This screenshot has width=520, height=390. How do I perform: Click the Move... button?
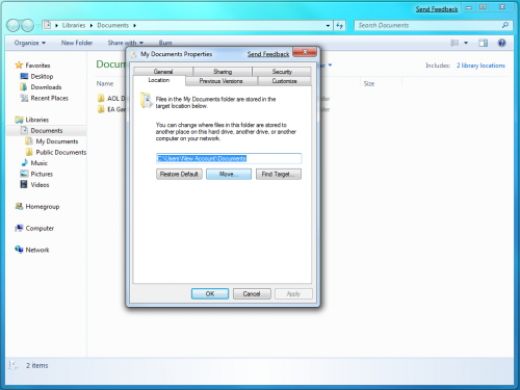pyautogui.click(x=229, y=174)
